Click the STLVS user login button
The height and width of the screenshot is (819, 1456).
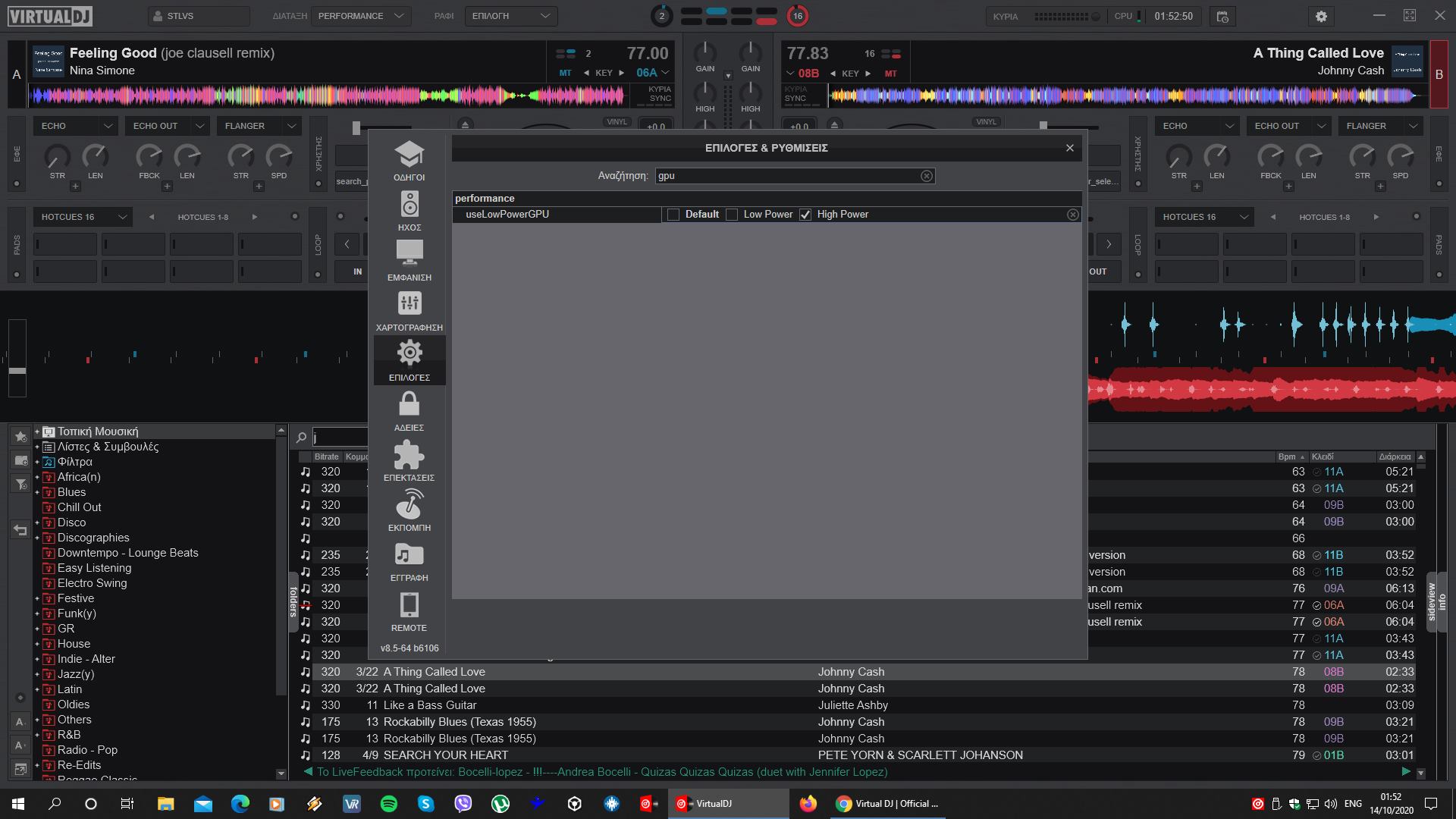(199, 16)
